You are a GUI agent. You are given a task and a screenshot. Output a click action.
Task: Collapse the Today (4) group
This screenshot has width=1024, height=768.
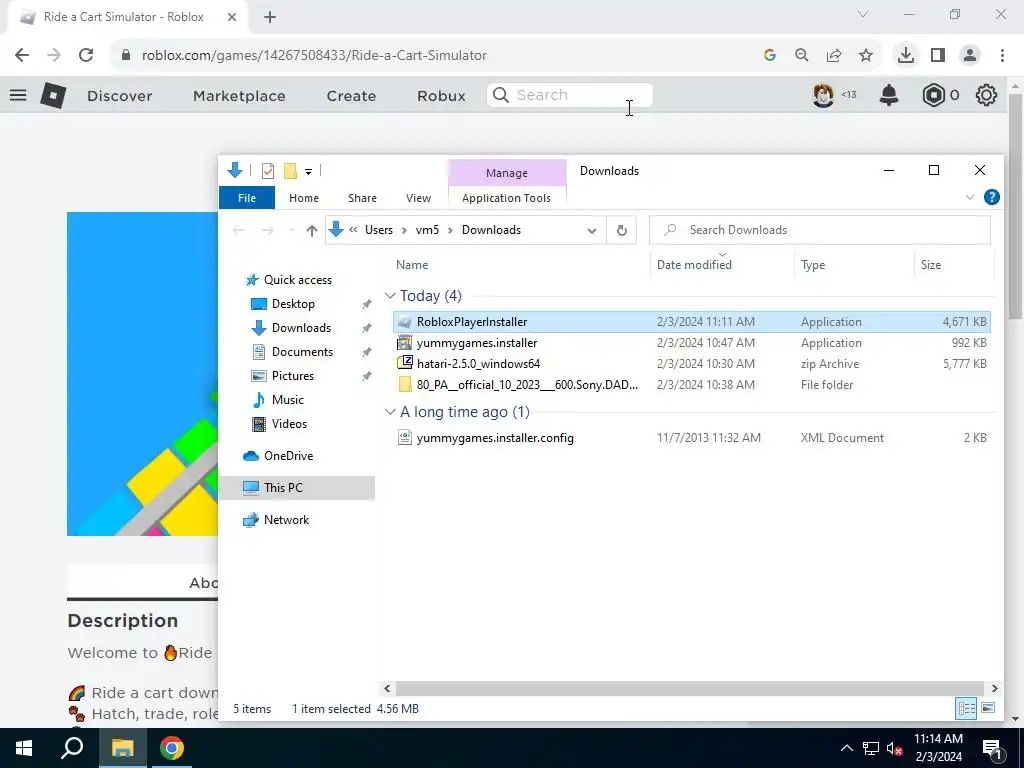click(390, 296)
